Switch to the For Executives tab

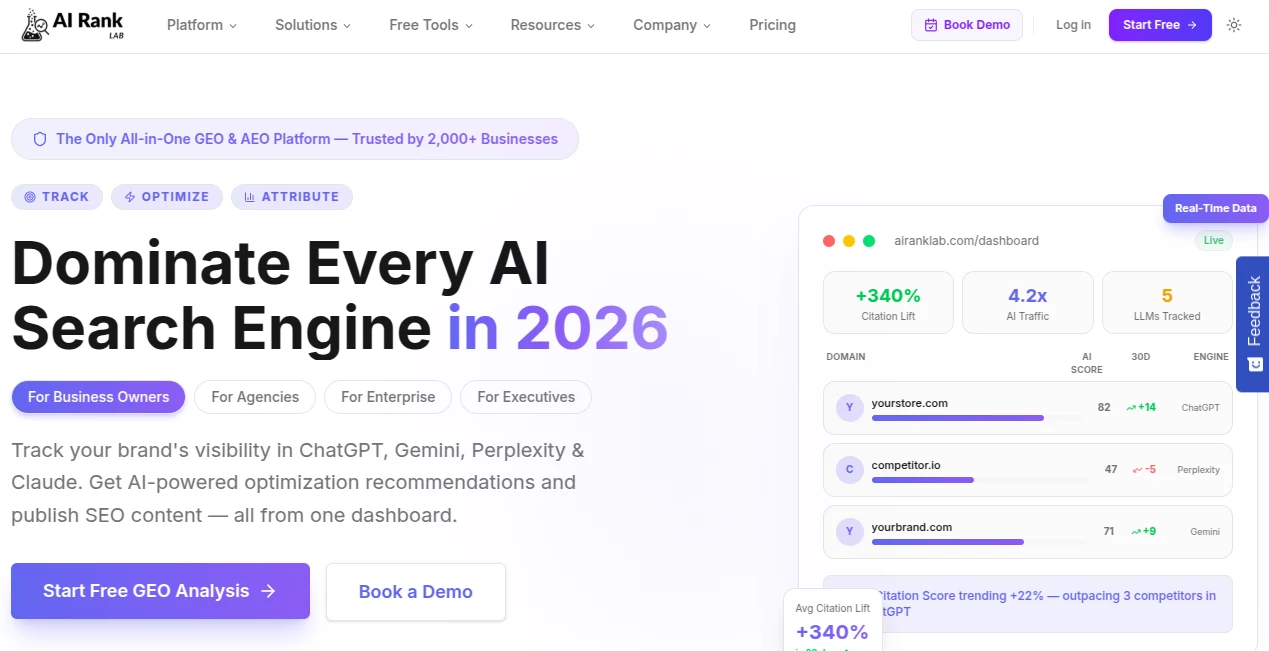click(526, 397)
